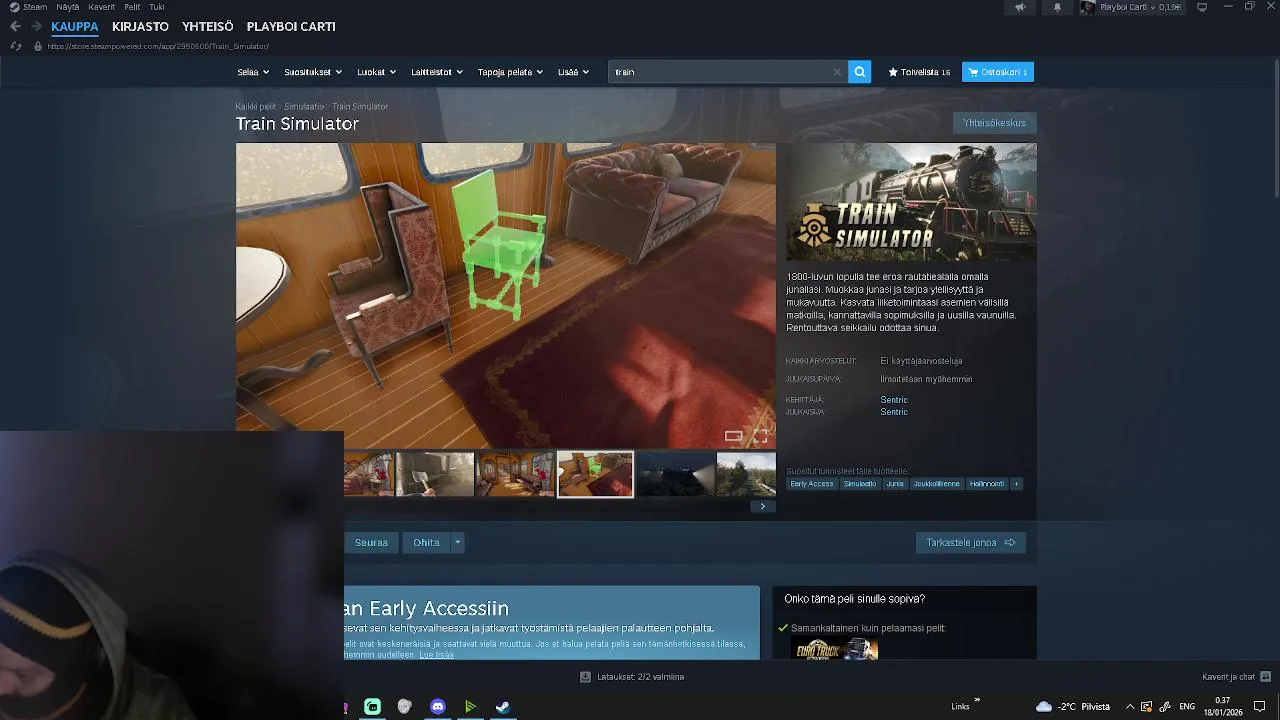Open the Kaverit menu

pyautogui.click(x=101, y=7)
